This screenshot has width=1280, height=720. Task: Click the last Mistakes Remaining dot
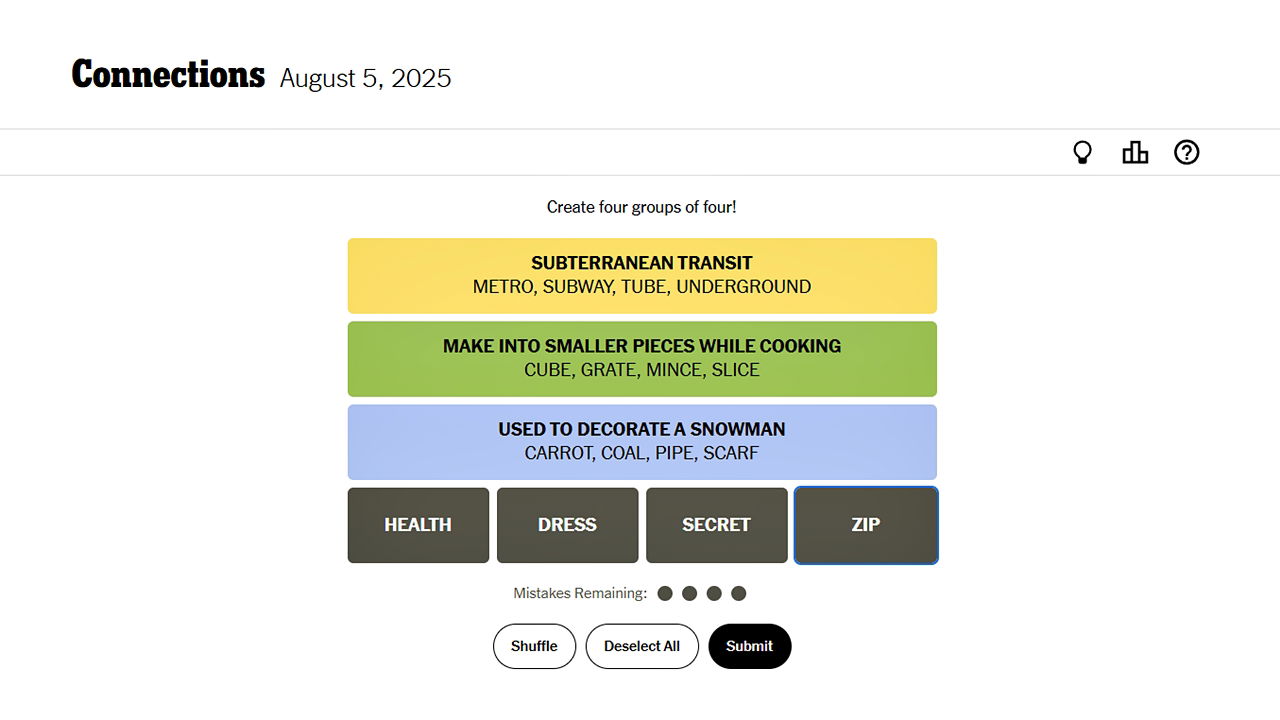(739, 593)
